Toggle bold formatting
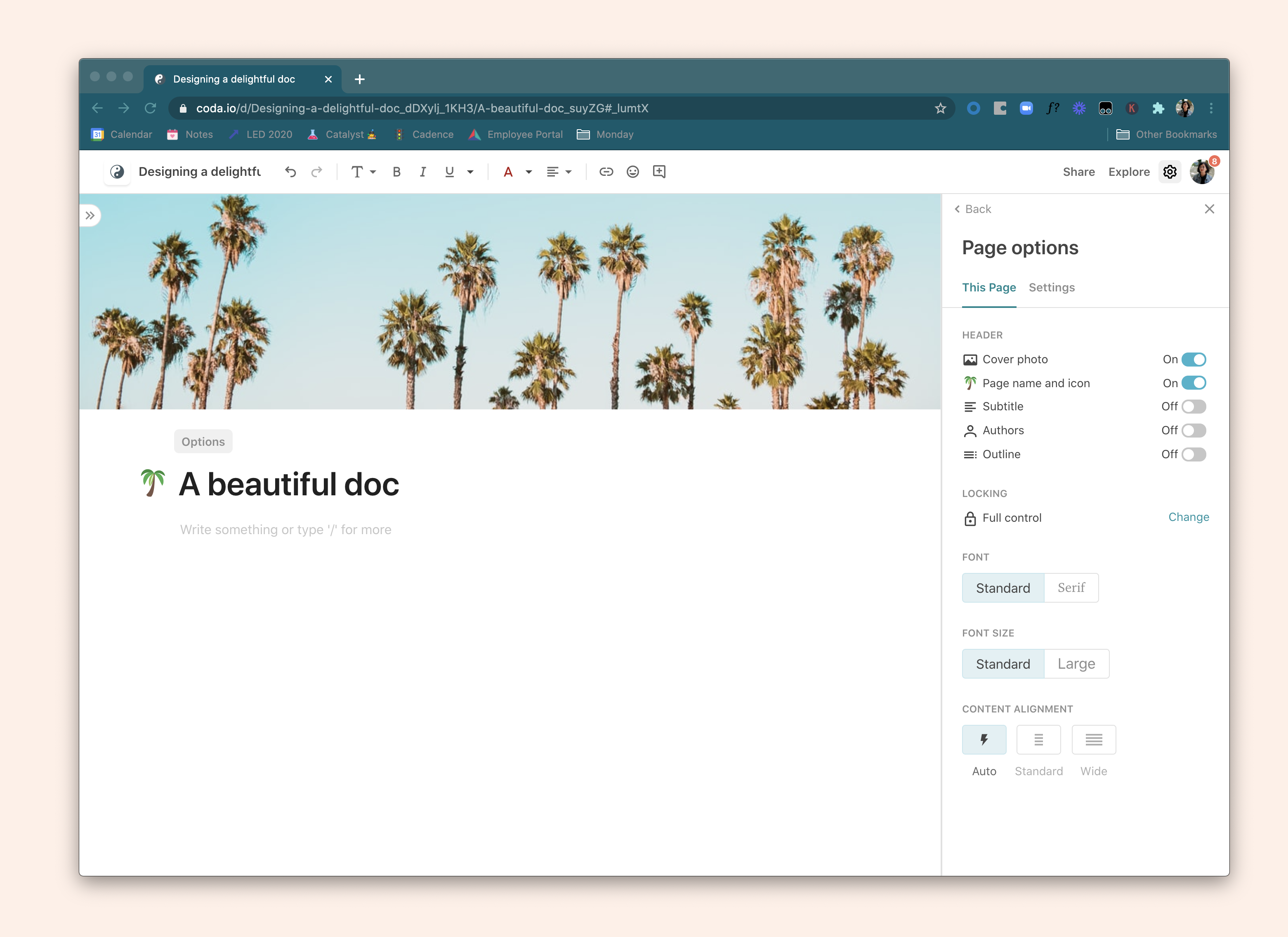The height and width of the screenshot is (937, 1288). 396,172
